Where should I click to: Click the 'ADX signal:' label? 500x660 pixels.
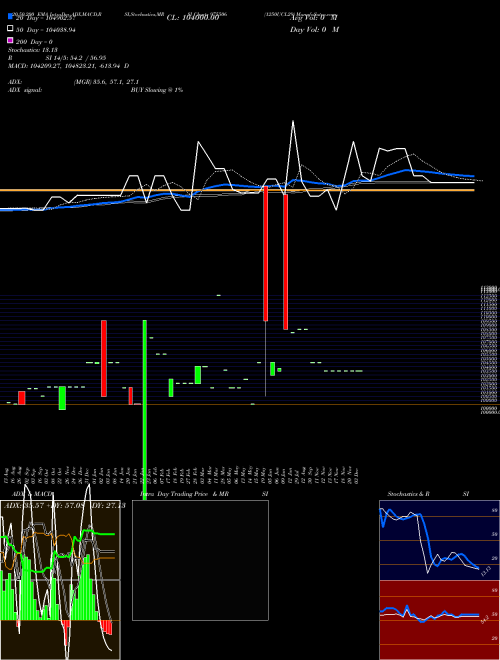click(x=25, y=90)
